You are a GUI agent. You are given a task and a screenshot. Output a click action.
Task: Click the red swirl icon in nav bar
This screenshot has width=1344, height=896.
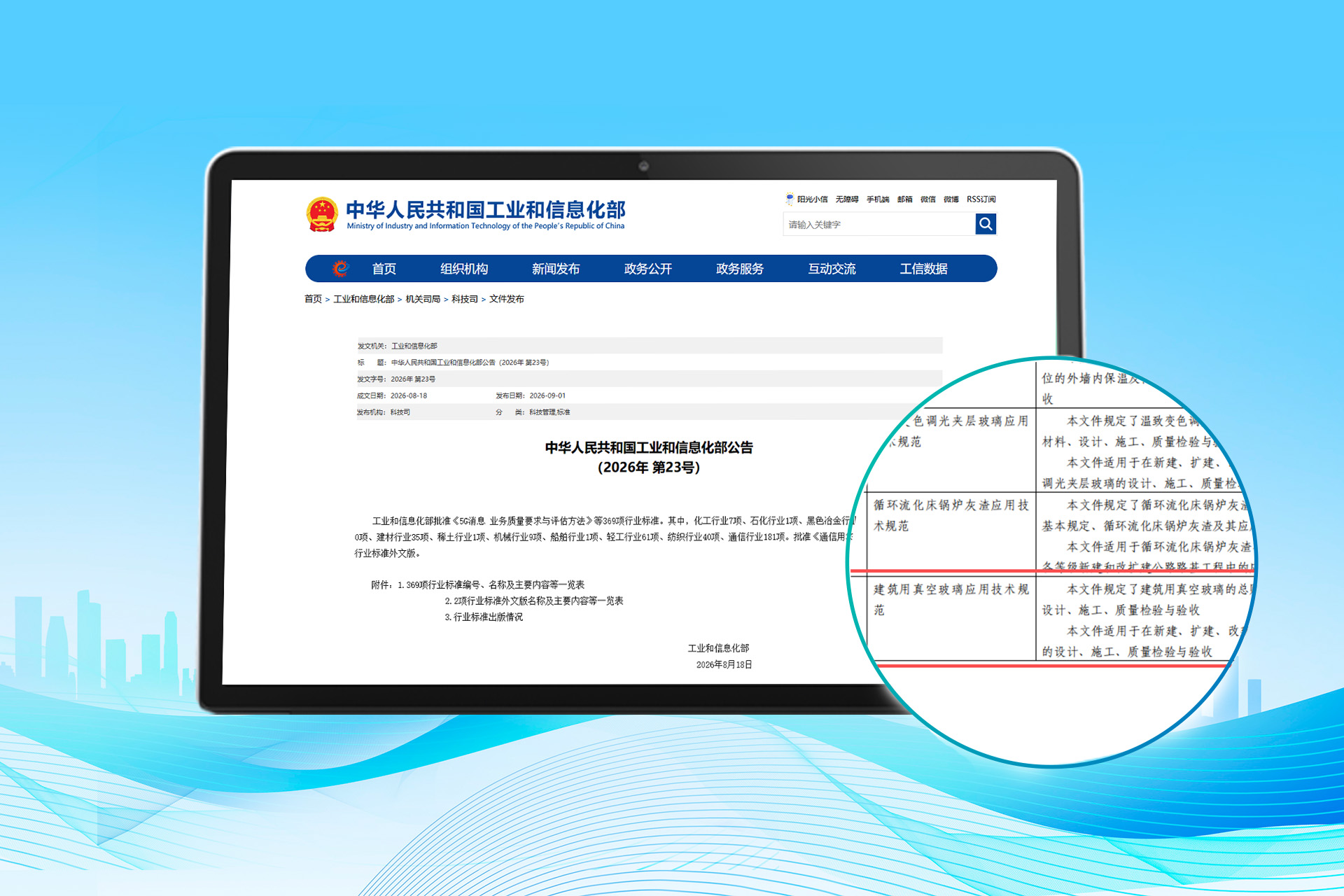[340, 268]
